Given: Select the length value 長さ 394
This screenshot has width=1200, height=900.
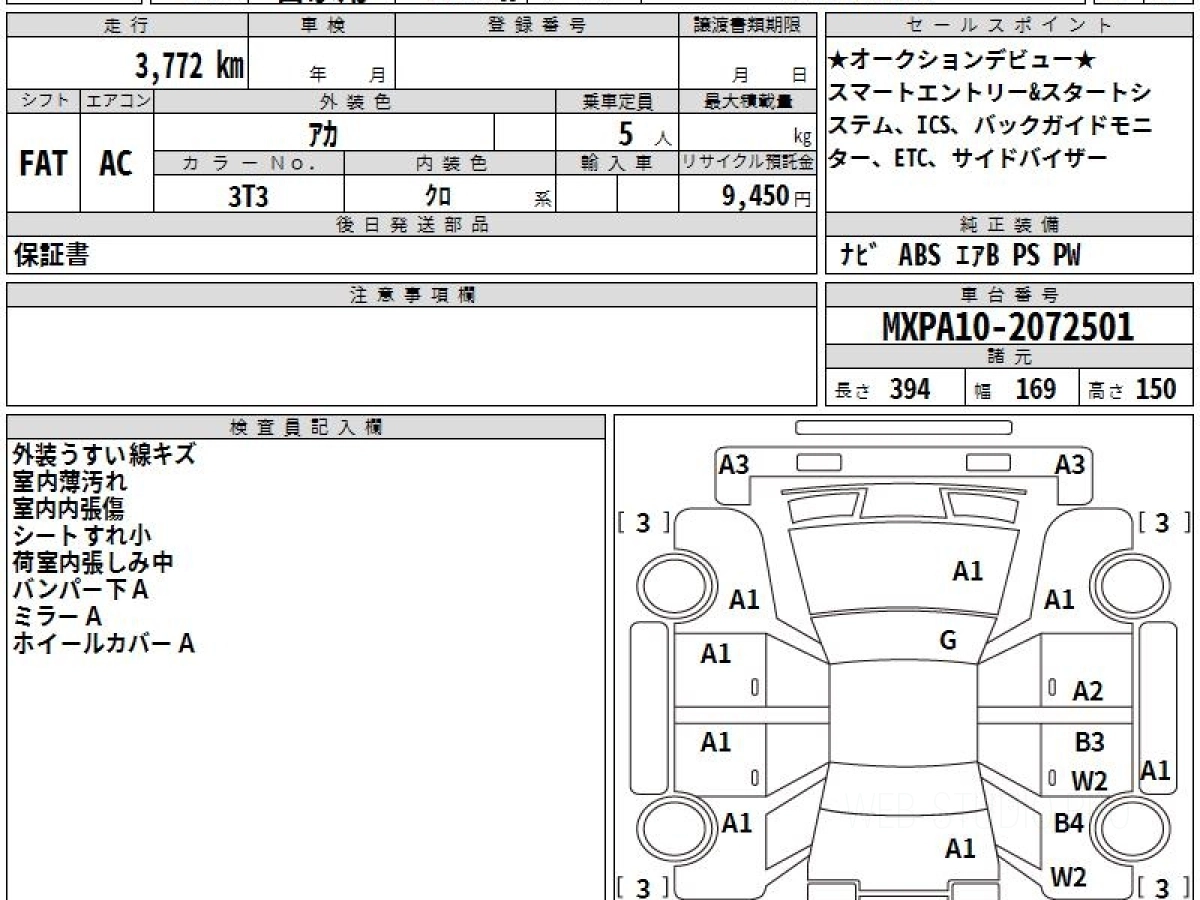Looking at the screenshot, I should tap(882, 389).
